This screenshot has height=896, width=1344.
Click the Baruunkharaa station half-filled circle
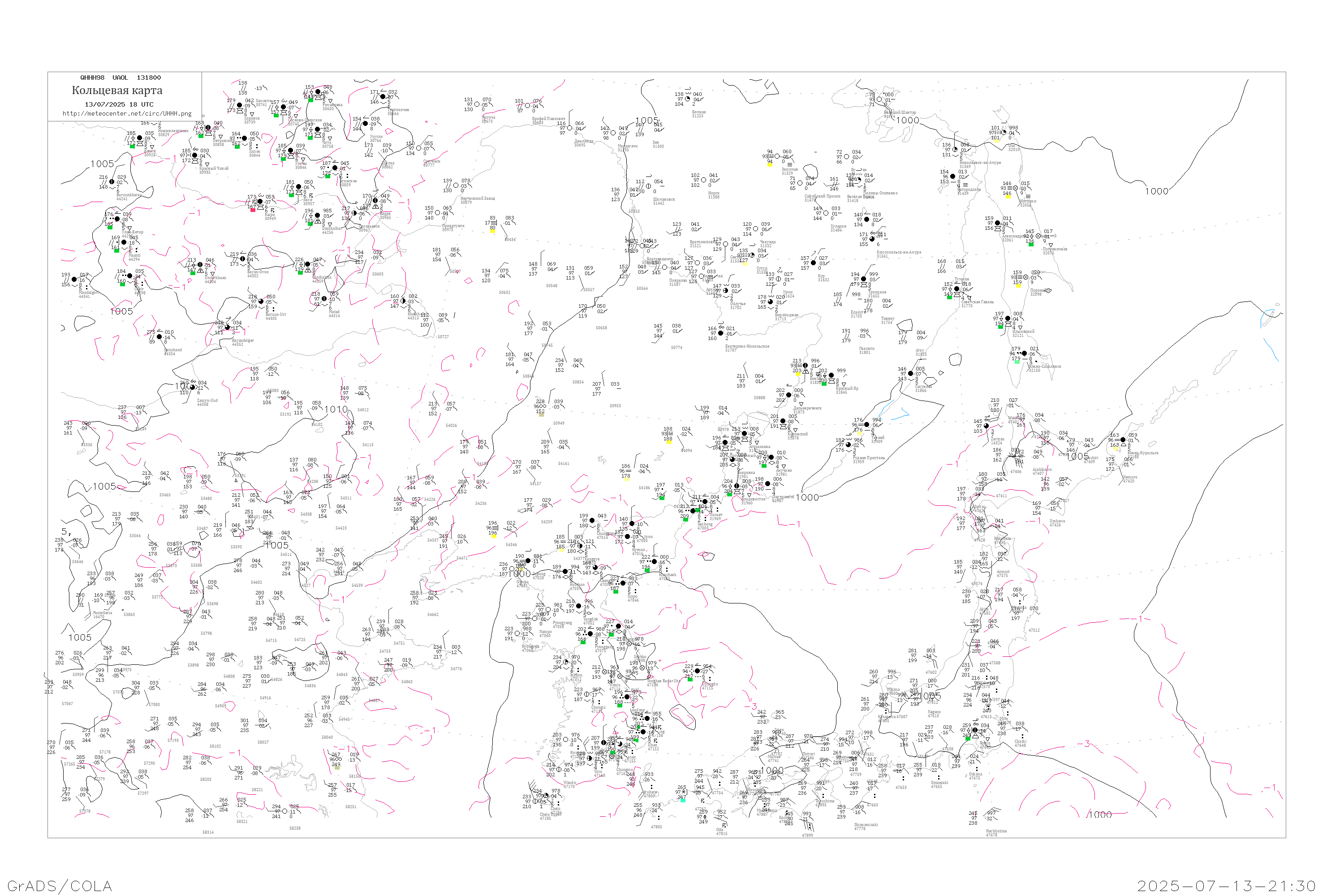click(112, 182)
